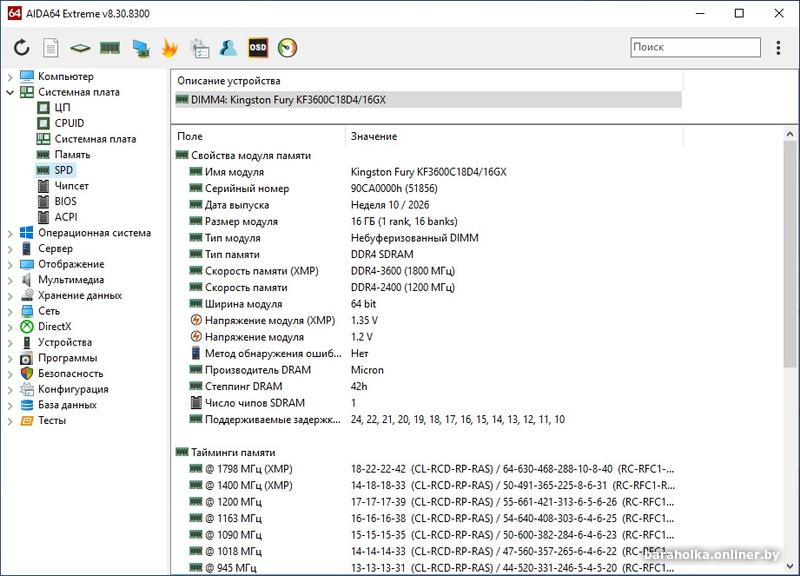Click the vertical scrollbar thumb

coord(790,254)
